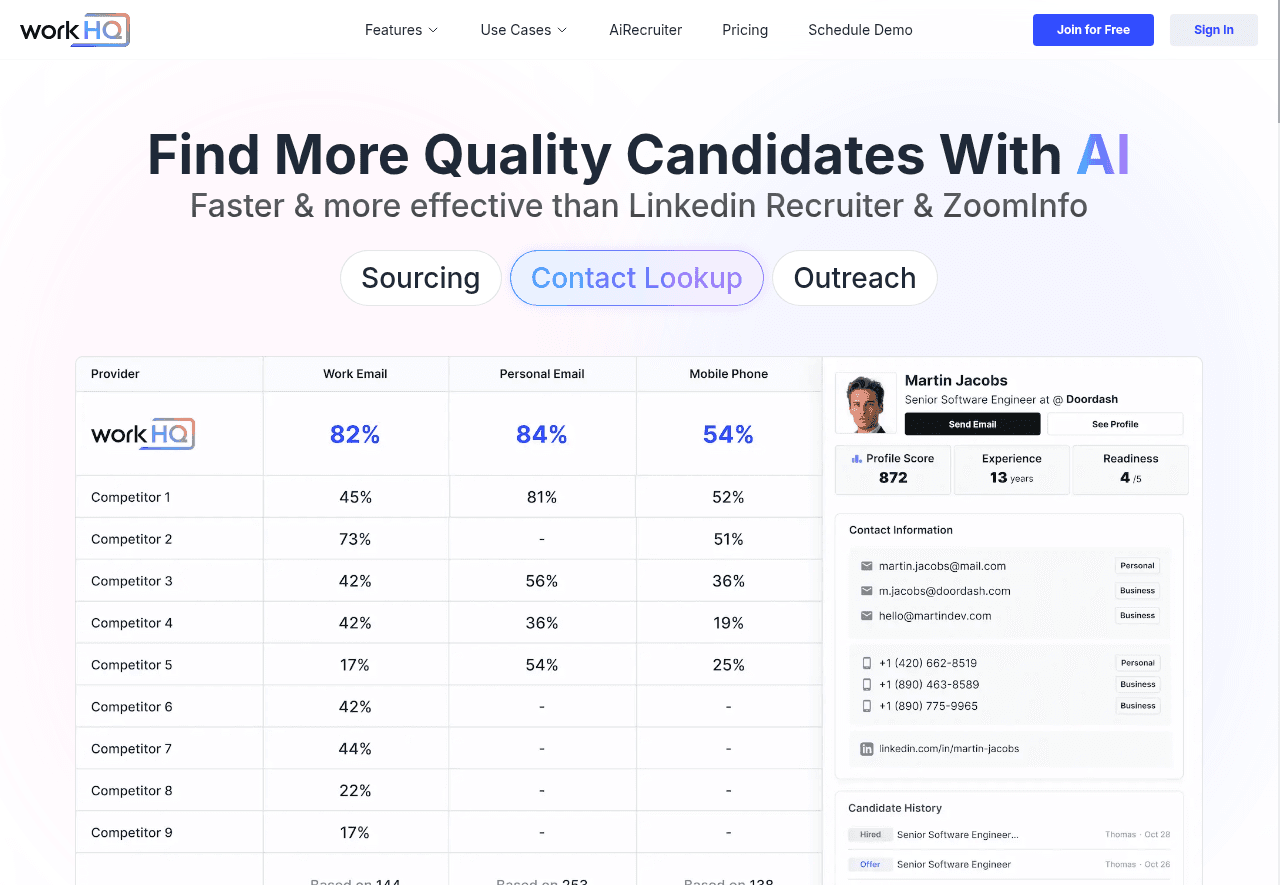This screenshot has height=885, width=1280.
Task: Go to the Pricing page
Action: tap(745, 30)
